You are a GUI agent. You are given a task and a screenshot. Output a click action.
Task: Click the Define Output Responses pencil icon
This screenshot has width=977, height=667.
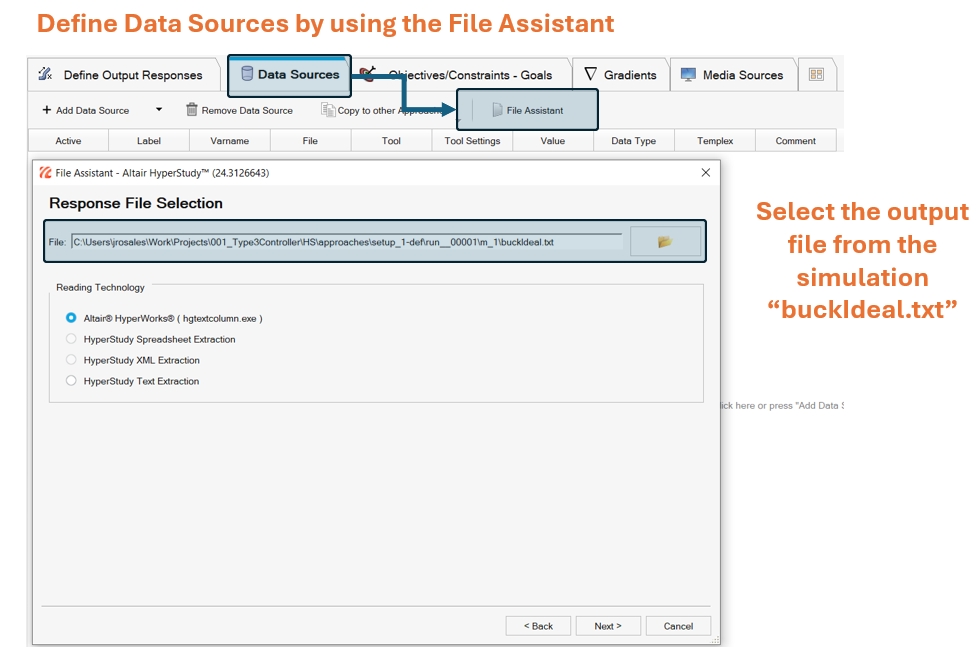point(45,74)
